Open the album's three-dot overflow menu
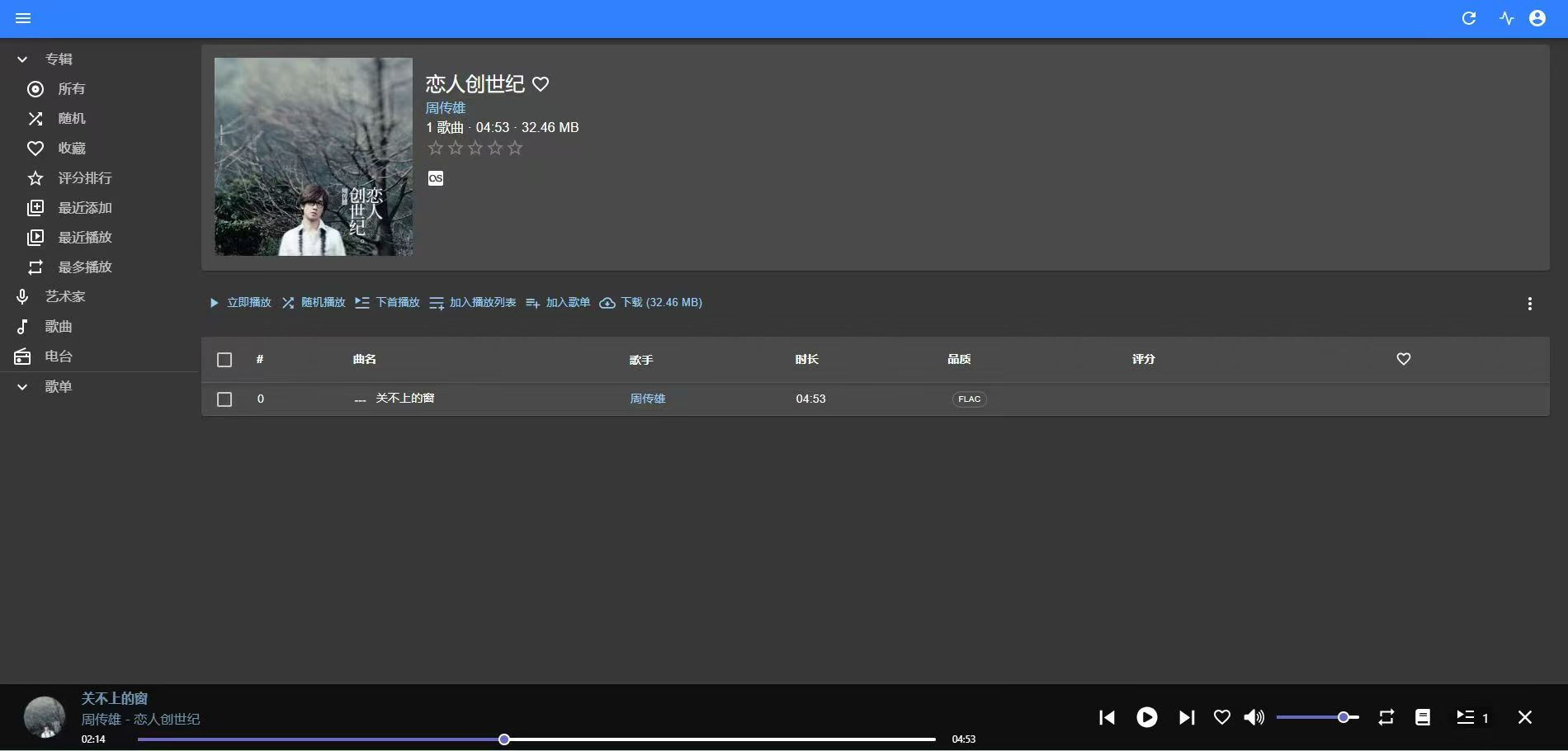 tap(1530, 304)
